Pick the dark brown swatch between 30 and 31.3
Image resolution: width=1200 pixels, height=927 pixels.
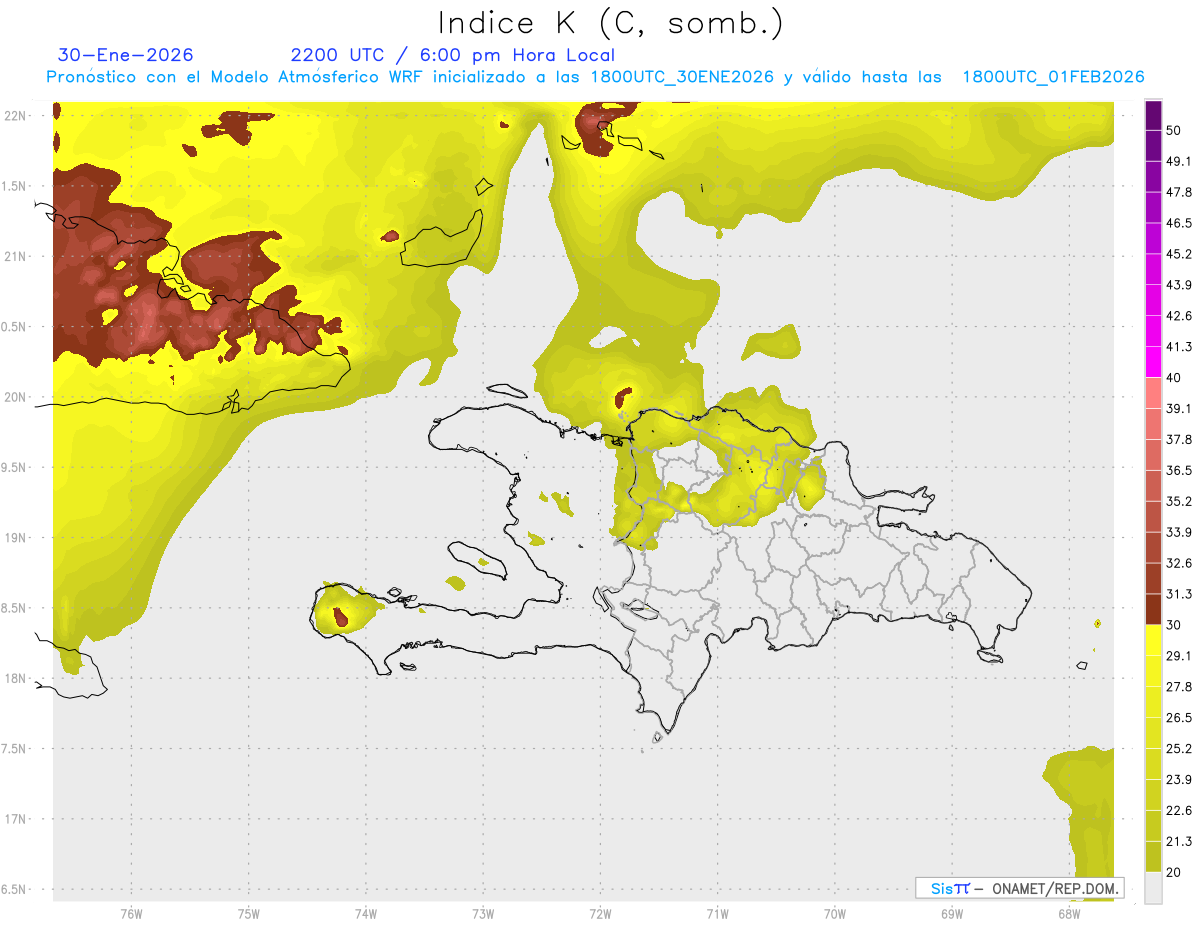point(1153,609)
